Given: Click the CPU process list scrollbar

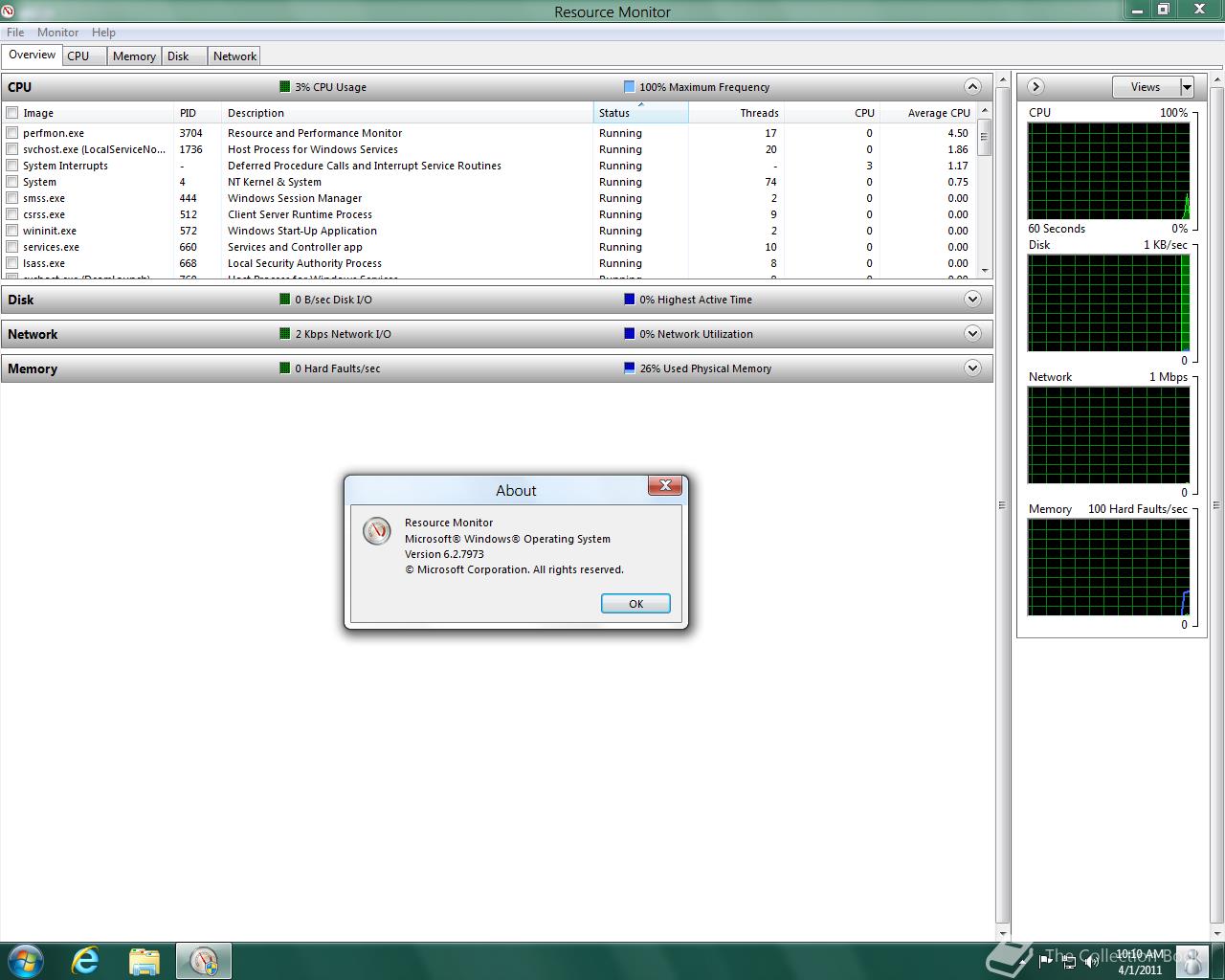Looking at the screenshot, I should click(984, 189).
